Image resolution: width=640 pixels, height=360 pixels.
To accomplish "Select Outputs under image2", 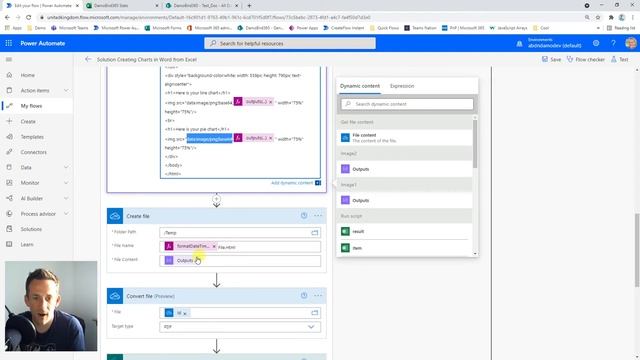I will (x=405, y=169).
